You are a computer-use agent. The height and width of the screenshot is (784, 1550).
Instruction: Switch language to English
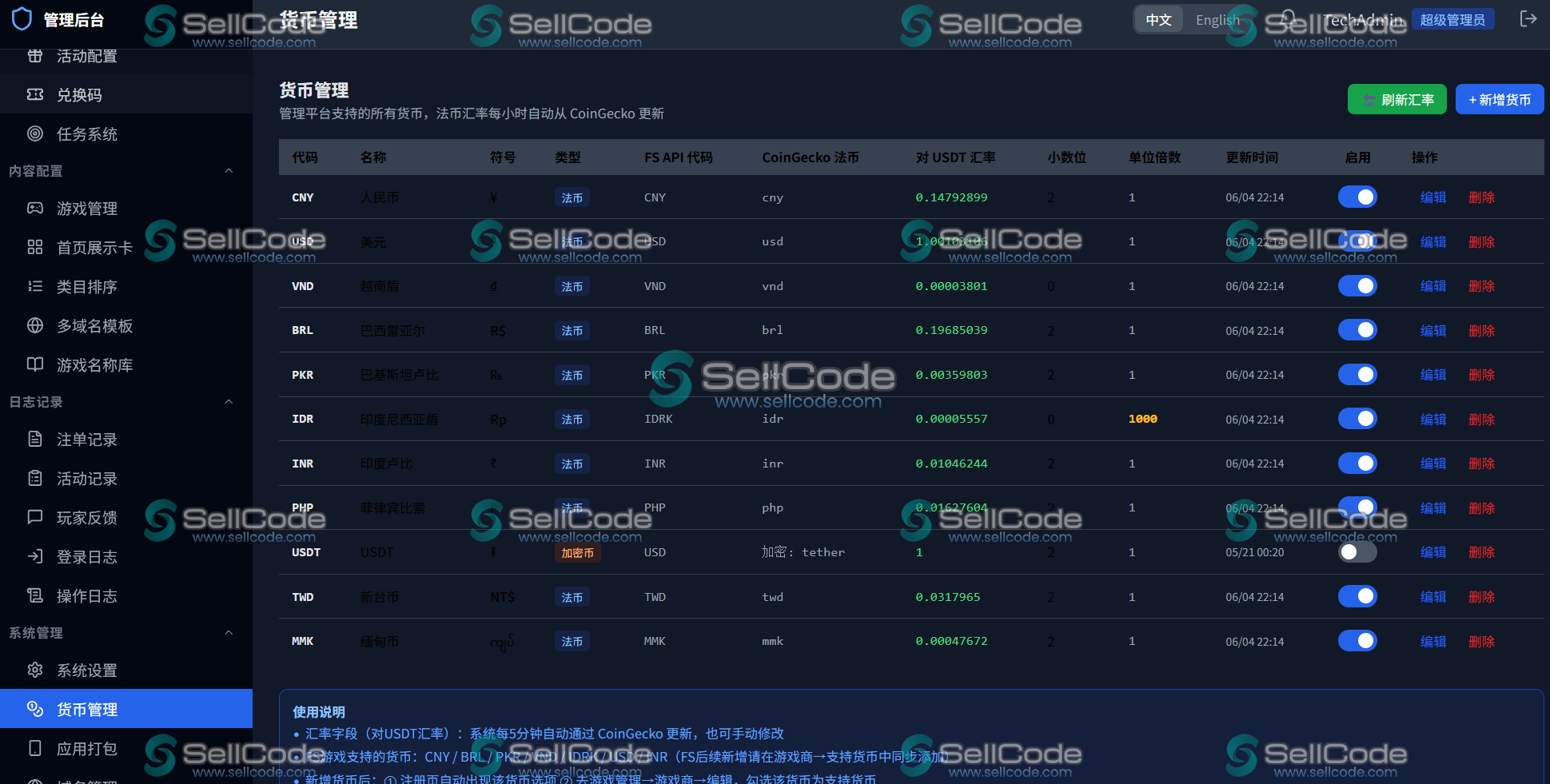click(x=1217, y=19)
